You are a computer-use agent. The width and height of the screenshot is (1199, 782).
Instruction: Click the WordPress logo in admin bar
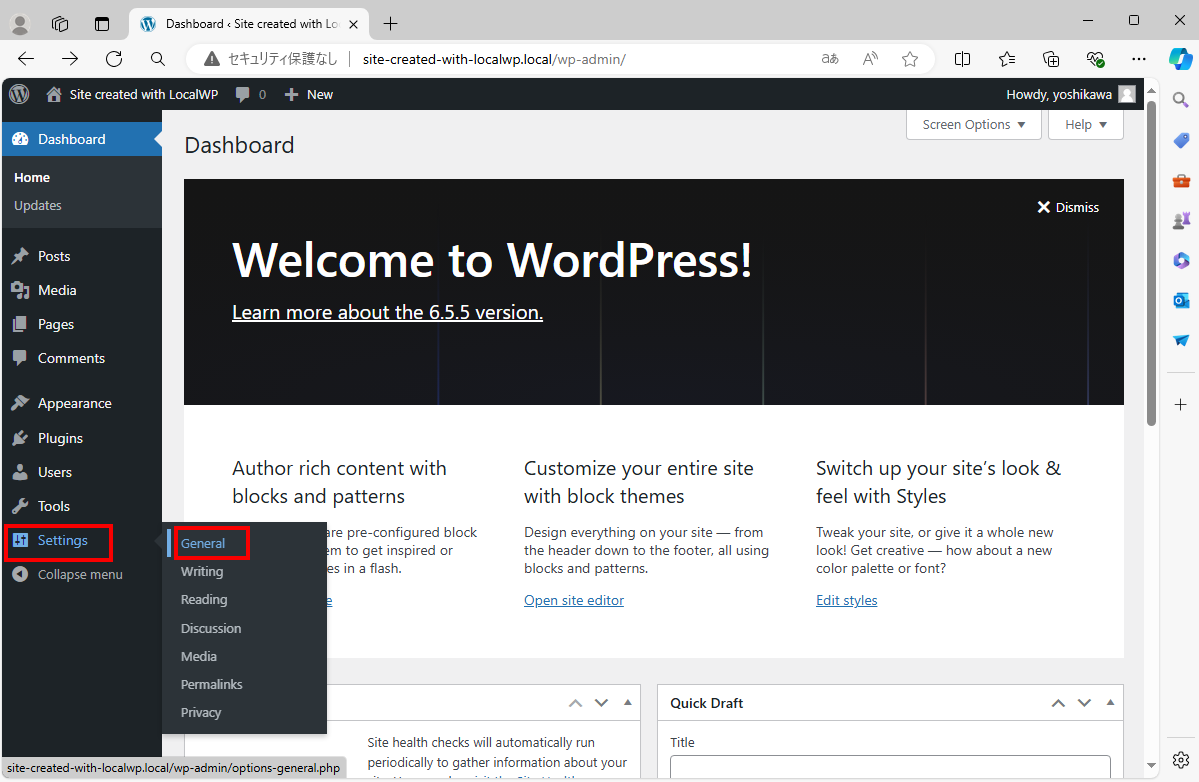pyautogui.click(x=19, y=94)
